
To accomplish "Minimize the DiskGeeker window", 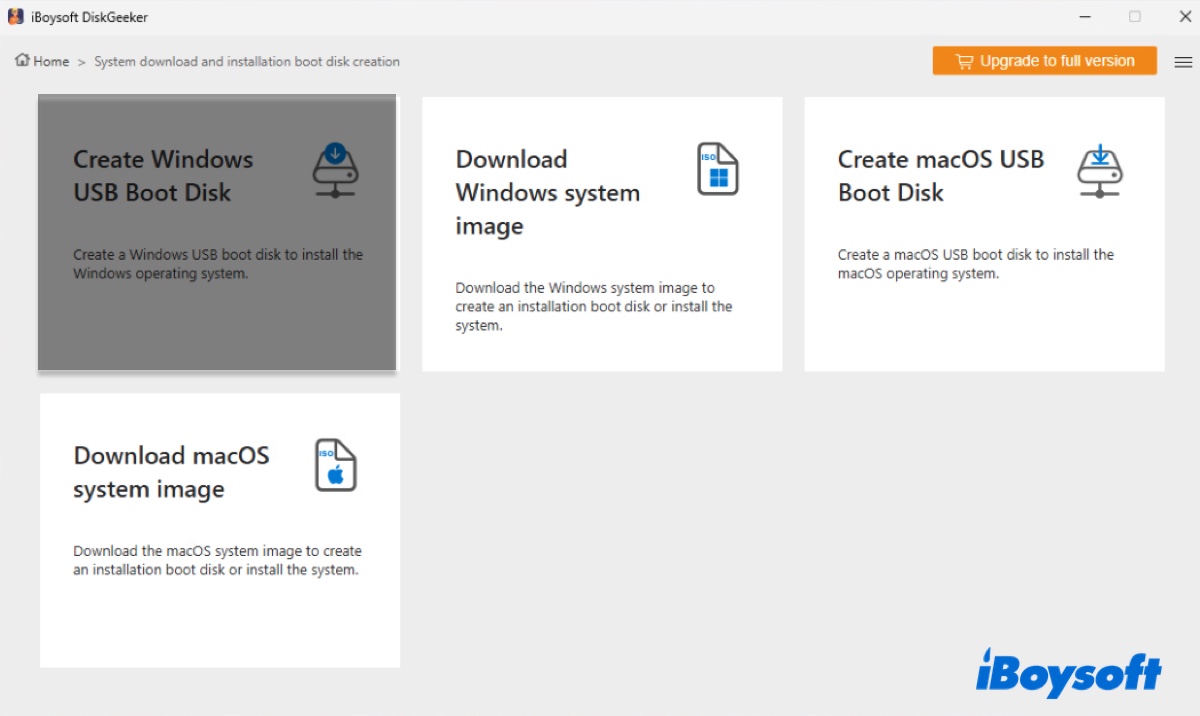I will pyautogui.click(x=1085, y=16).
